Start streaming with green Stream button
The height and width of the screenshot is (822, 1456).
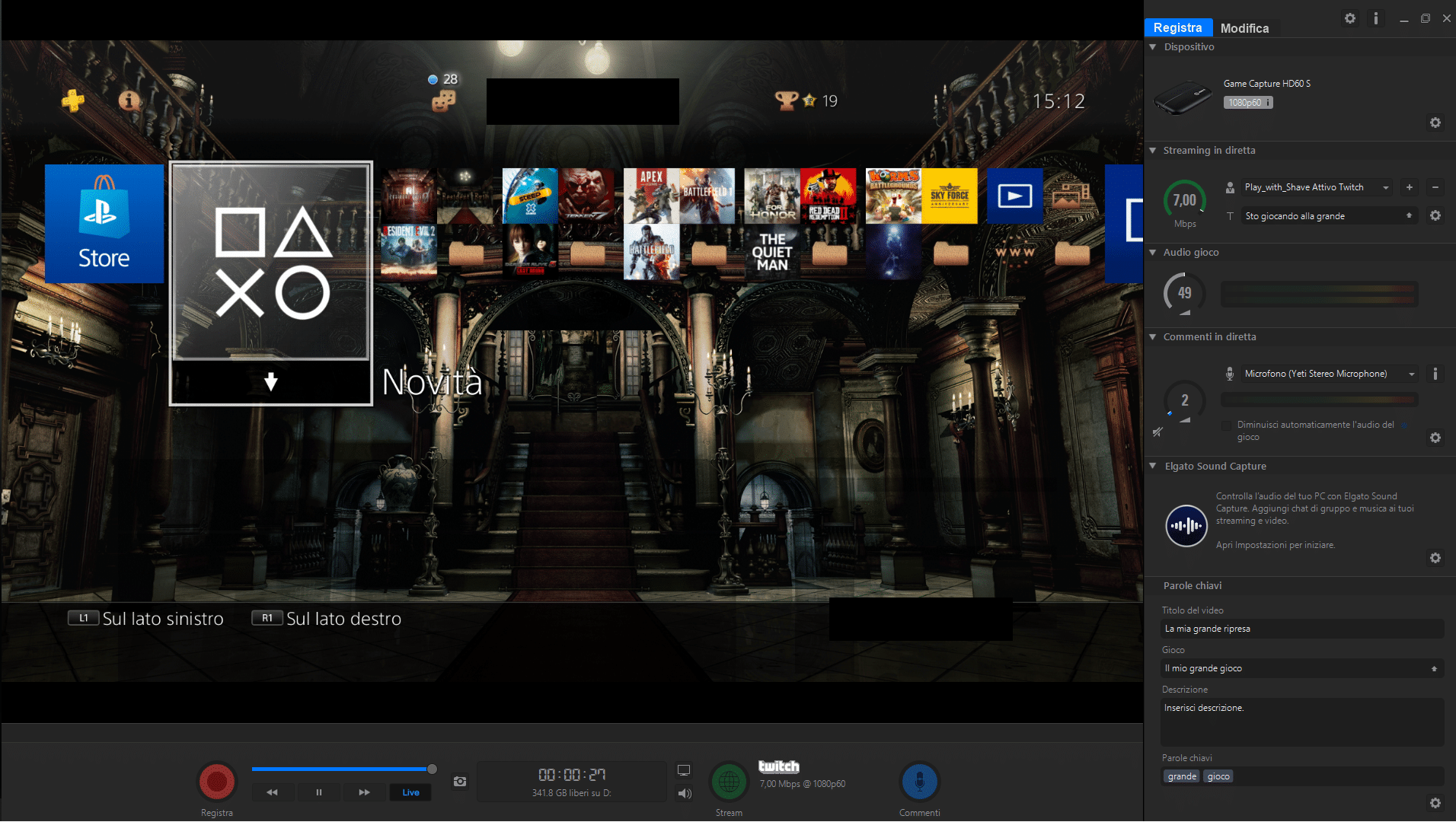(729, 782)
